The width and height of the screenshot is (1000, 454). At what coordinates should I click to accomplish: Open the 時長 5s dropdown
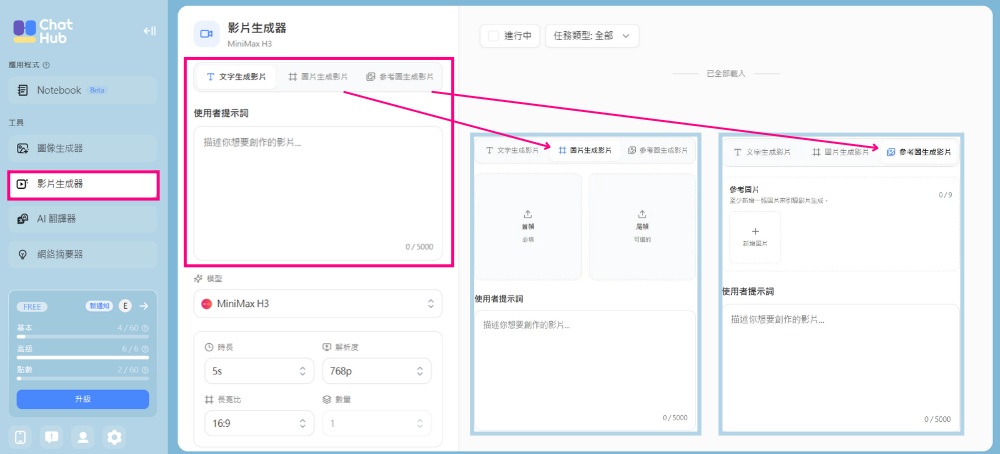pos(259,371)
